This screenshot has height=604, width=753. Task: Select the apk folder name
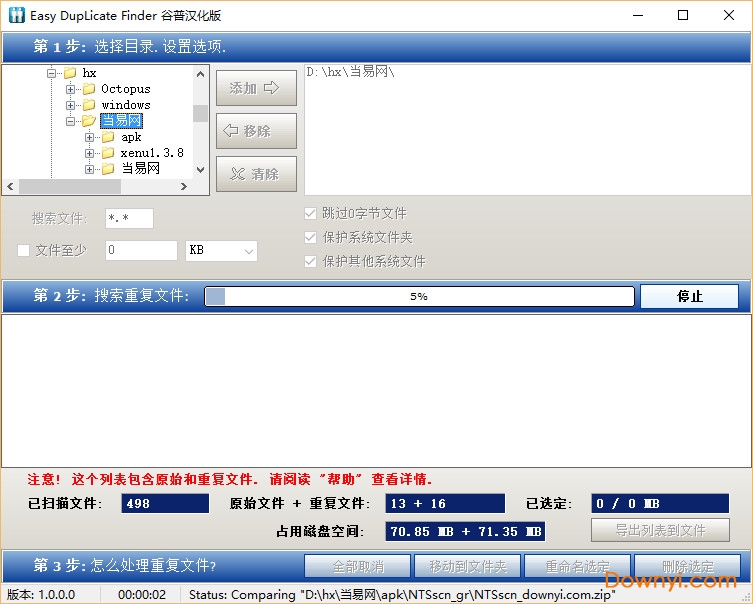tap(131, 137)
